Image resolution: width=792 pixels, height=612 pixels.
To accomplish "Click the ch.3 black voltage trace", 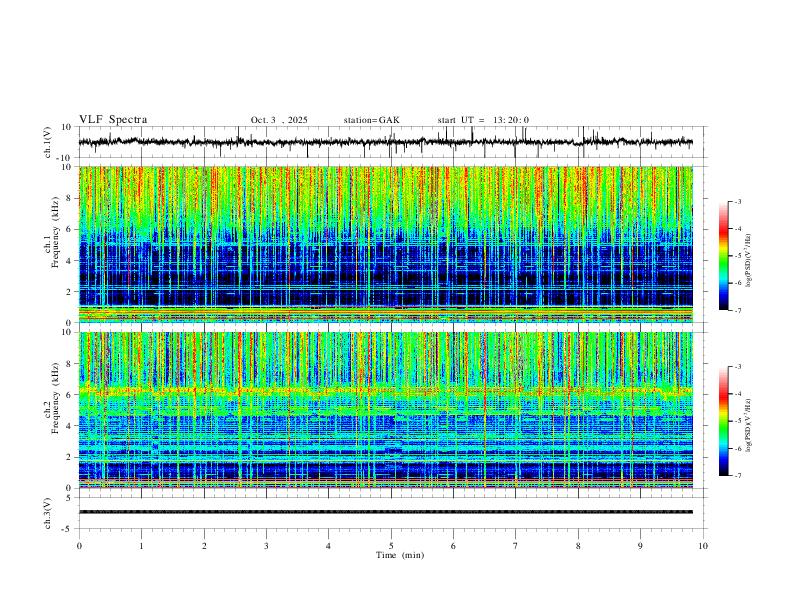I will point(385,512).
